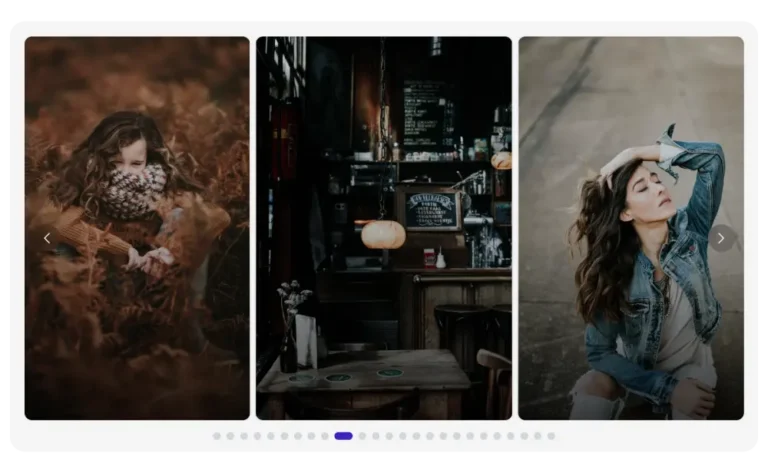This screenshot has width=768, height=473.
Task: Select the active purple pagination indicator
Action: coord(343,436)
